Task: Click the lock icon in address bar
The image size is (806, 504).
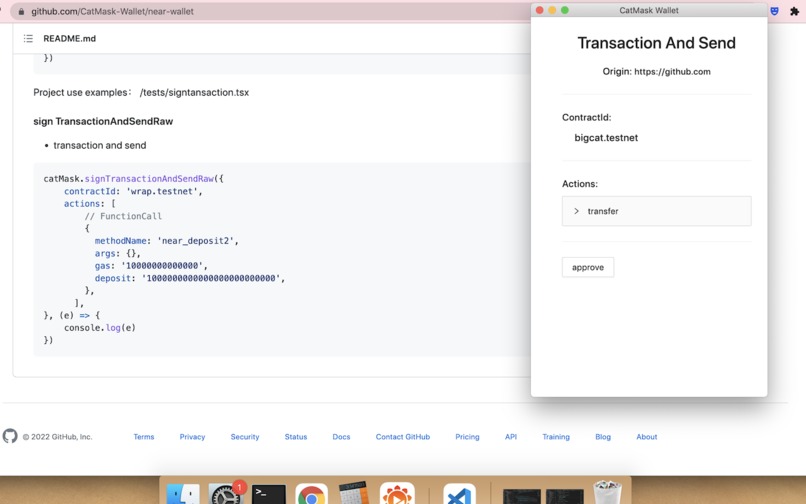Action: pos(21,11)
